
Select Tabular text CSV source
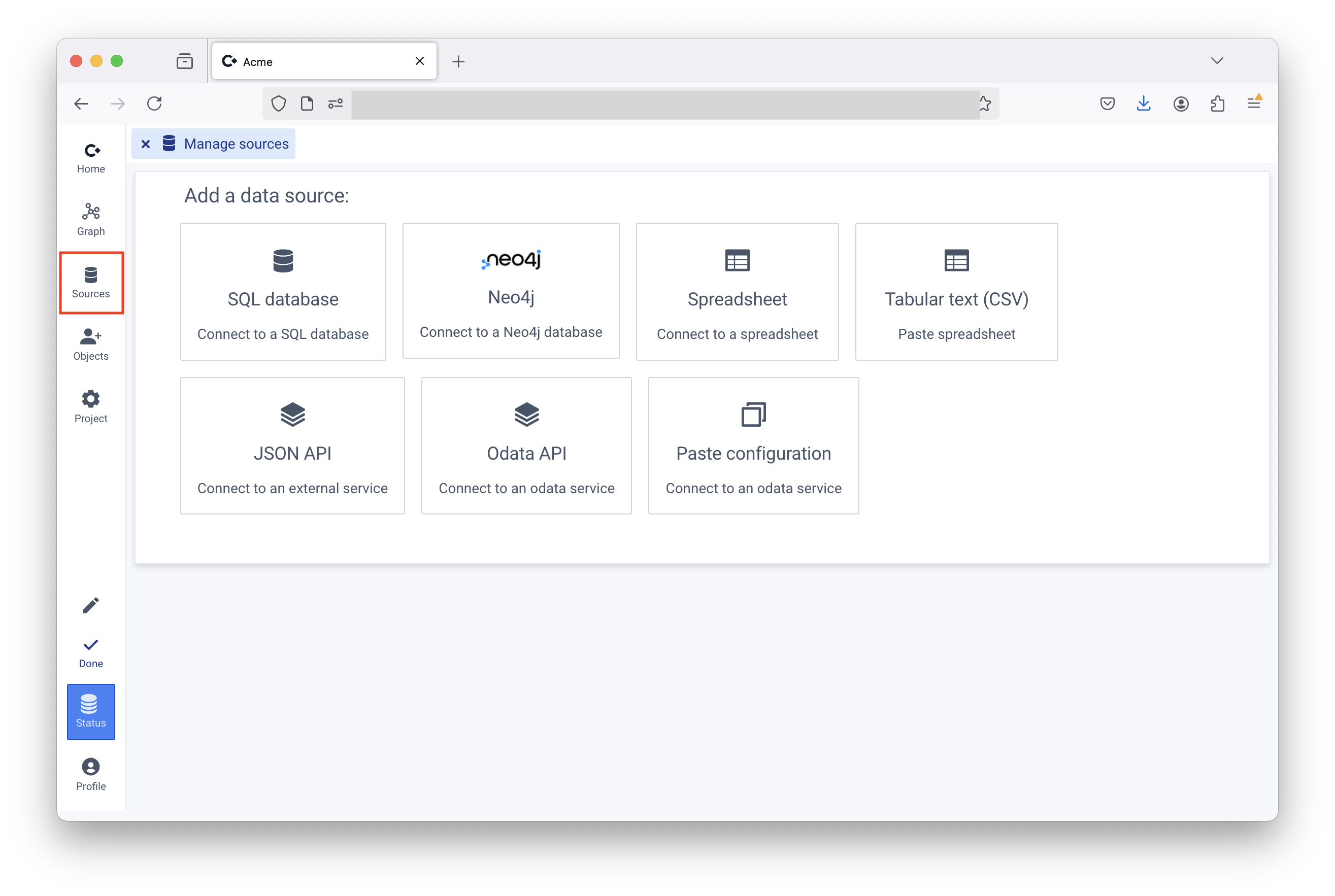[956, 291]
